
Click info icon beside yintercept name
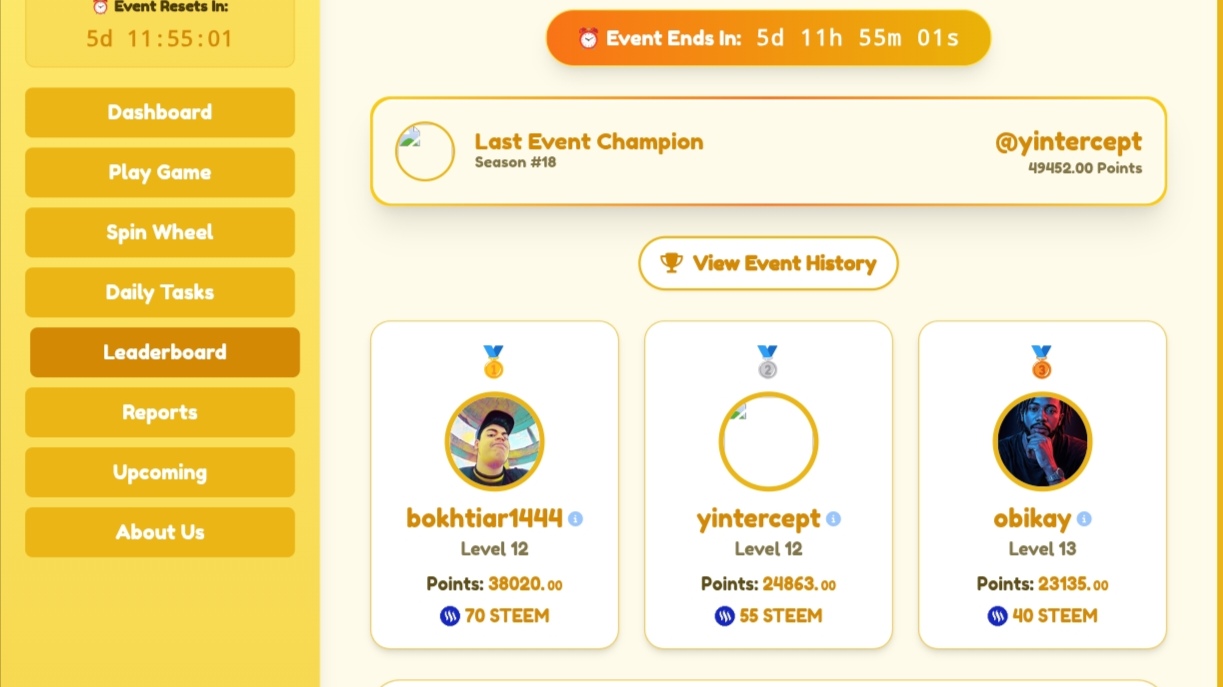click(x=833, y=519)
